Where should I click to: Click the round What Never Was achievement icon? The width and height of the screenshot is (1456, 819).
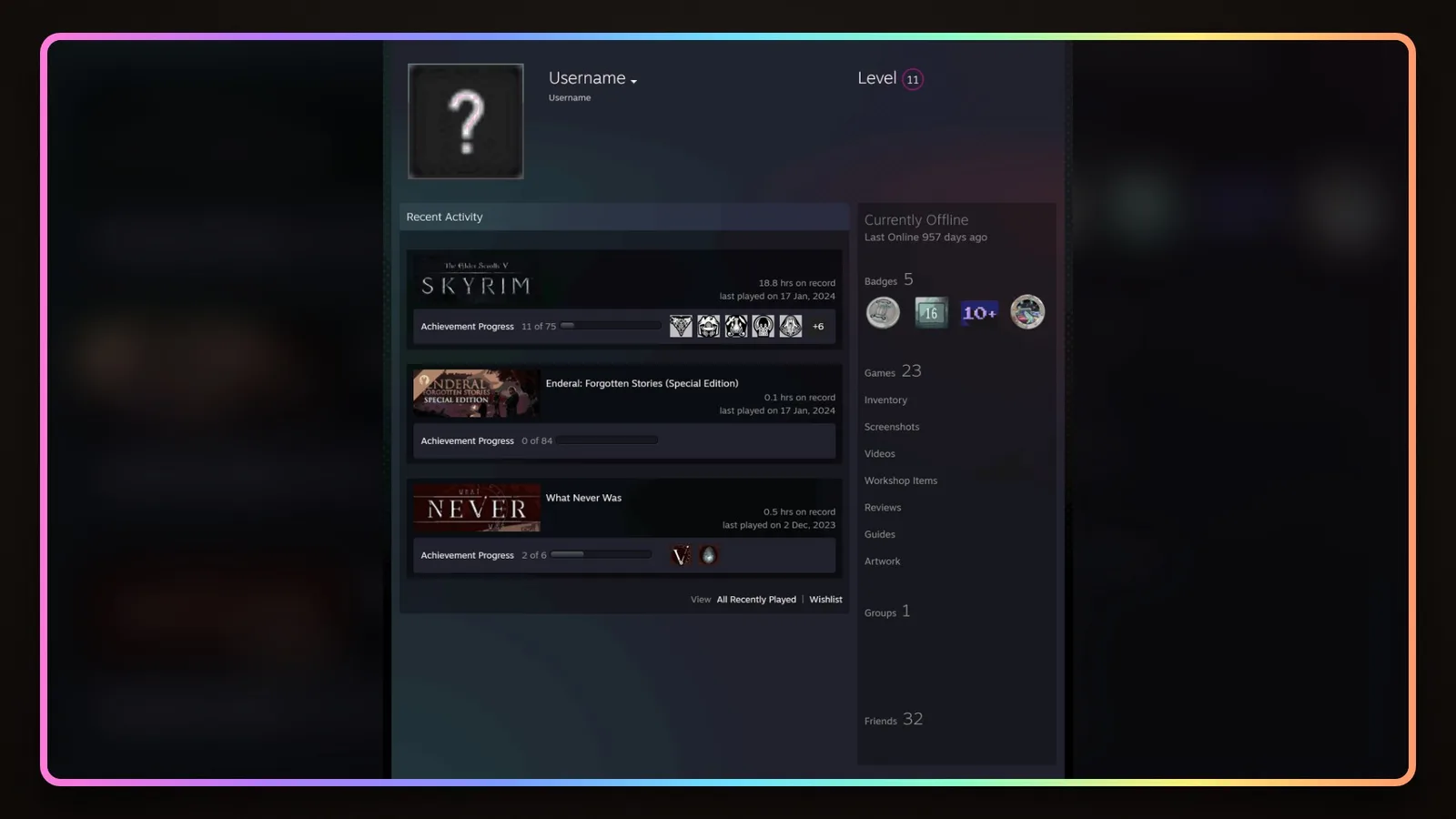[708, 555]
